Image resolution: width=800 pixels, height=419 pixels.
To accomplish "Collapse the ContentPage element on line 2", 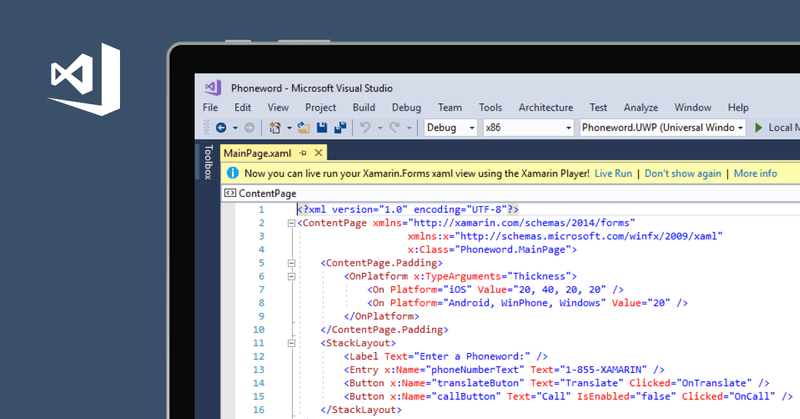I will click(x=291, y=223).
